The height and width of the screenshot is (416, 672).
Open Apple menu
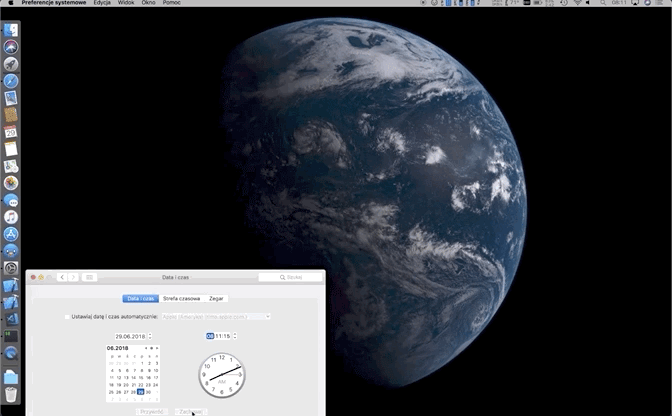(11, 3)
